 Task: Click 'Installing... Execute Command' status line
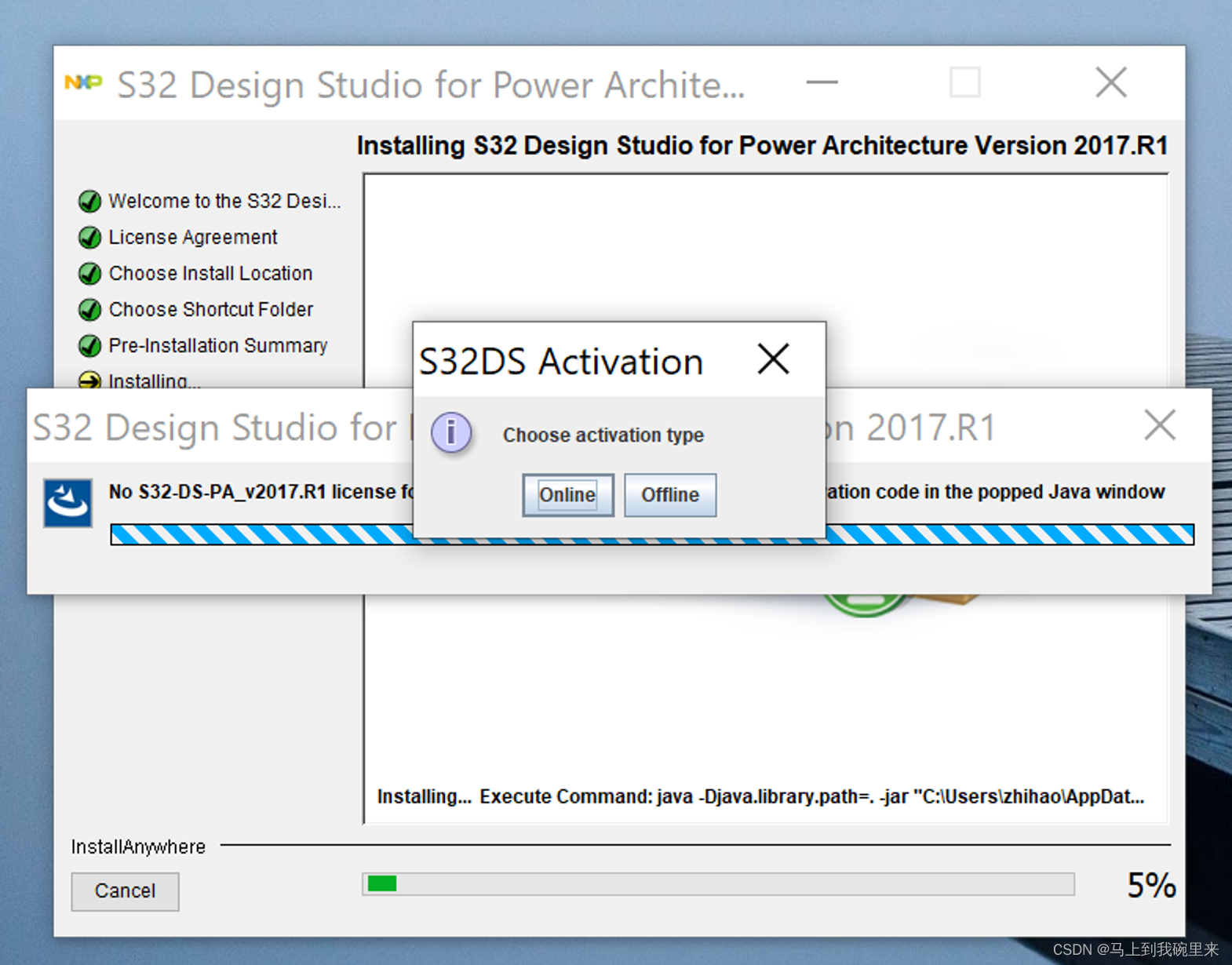[x=760, y=797]
